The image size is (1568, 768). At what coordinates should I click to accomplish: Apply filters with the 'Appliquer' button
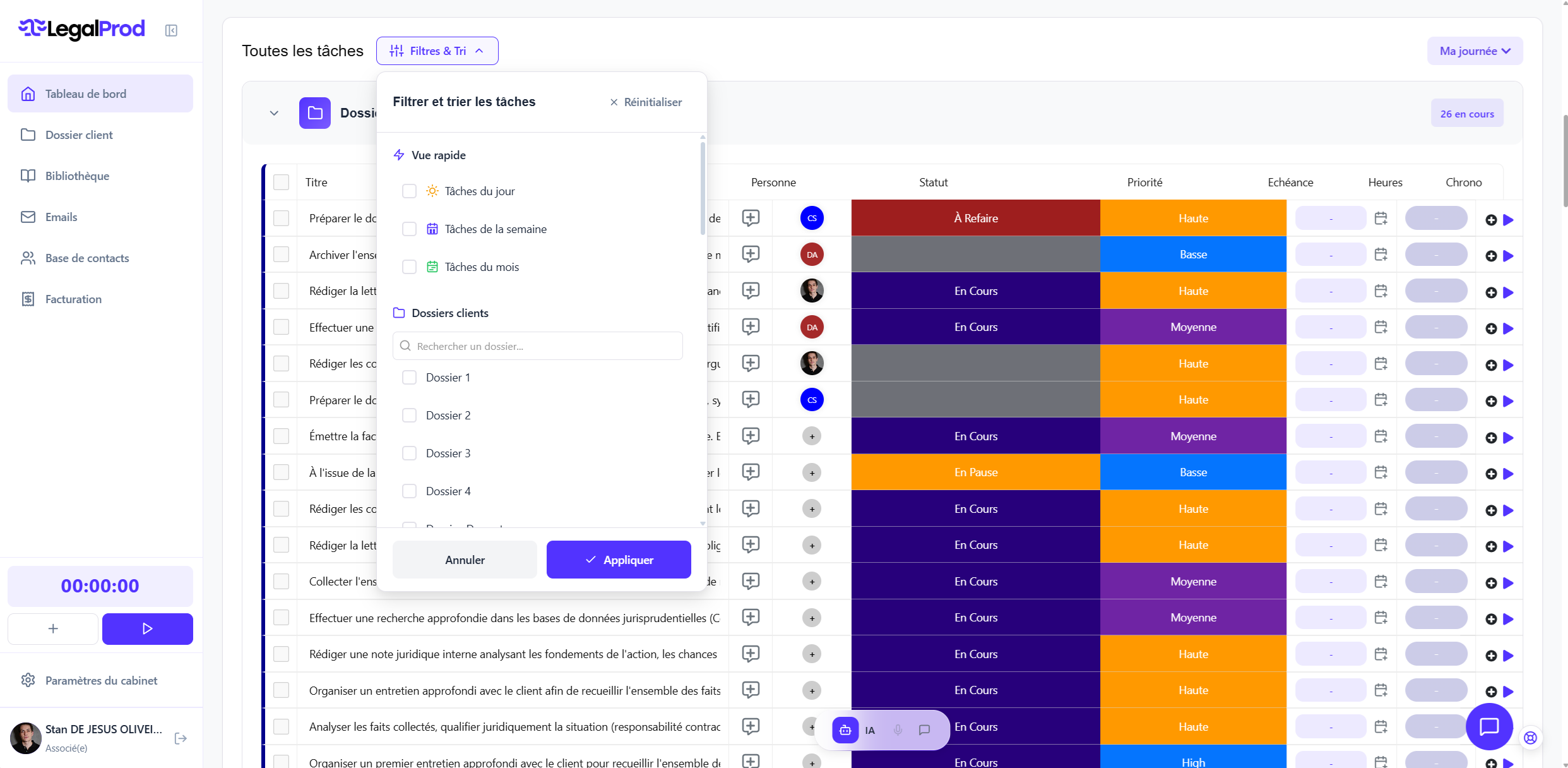618,560
